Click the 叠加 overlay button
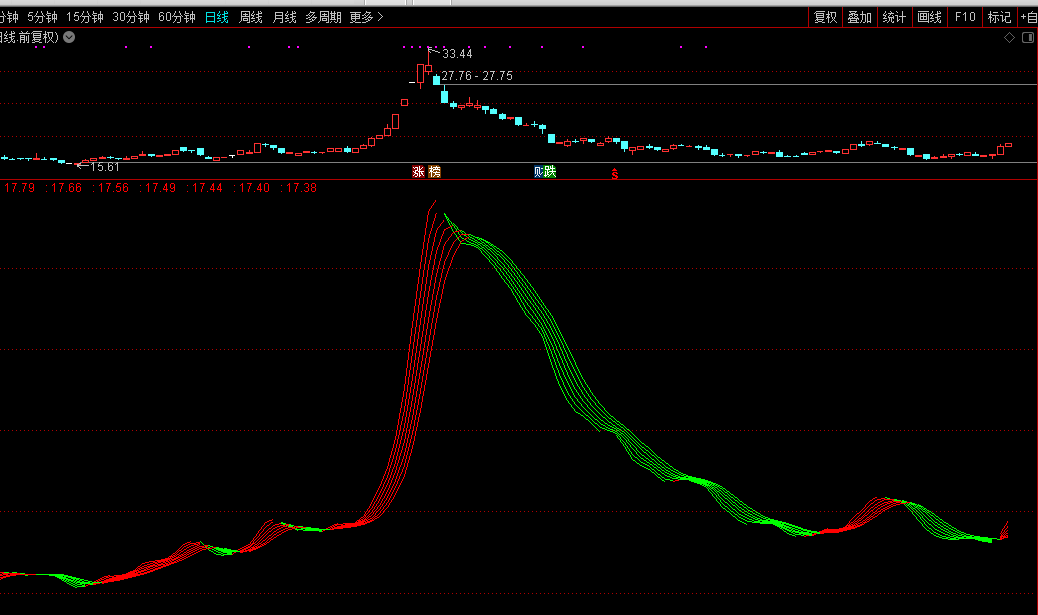Image resolution: width=1038 pixels, height=615 pixels. click(859, 17)
